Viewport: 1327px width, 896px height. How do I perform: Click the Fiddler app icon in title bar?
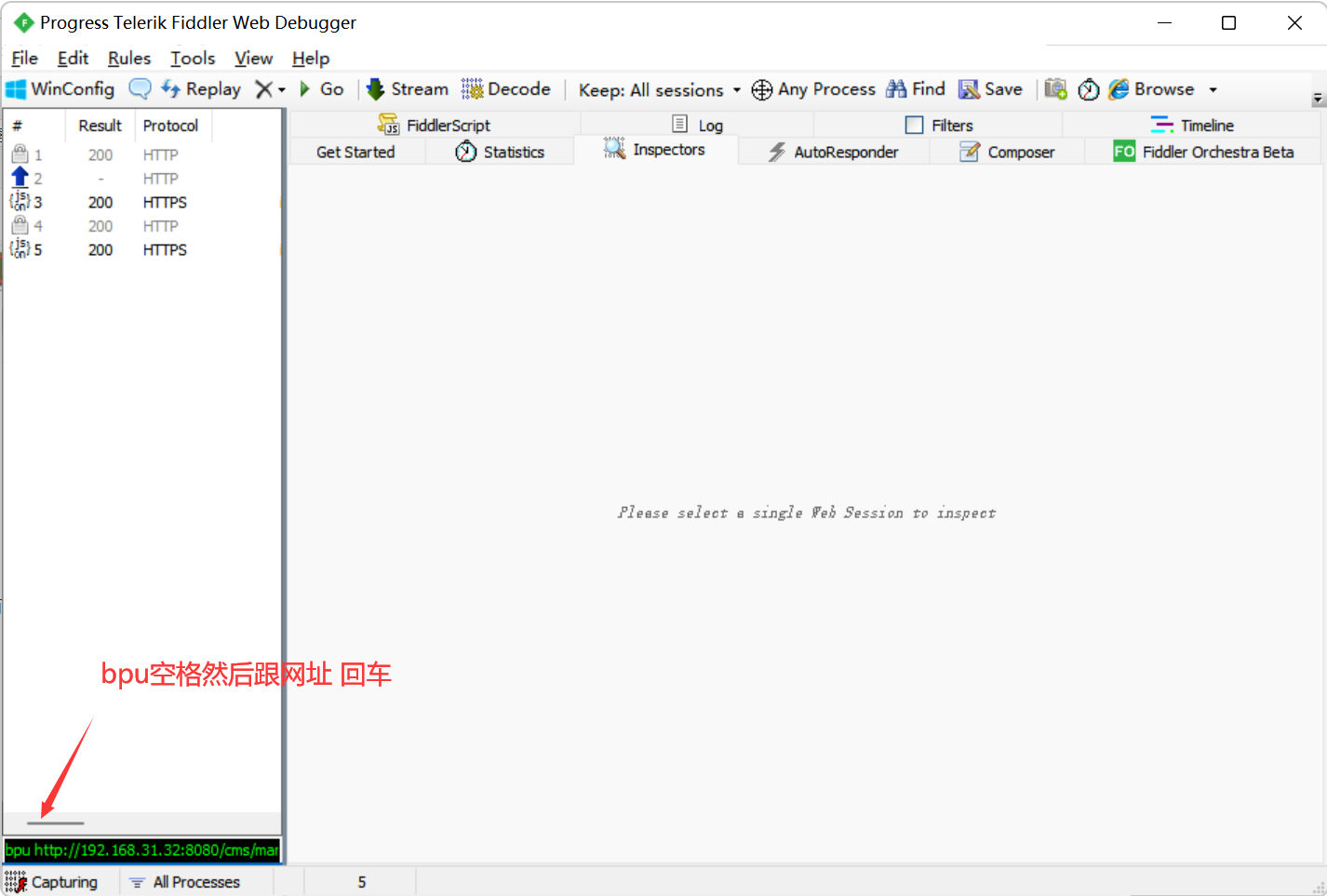tap(23, 22)
